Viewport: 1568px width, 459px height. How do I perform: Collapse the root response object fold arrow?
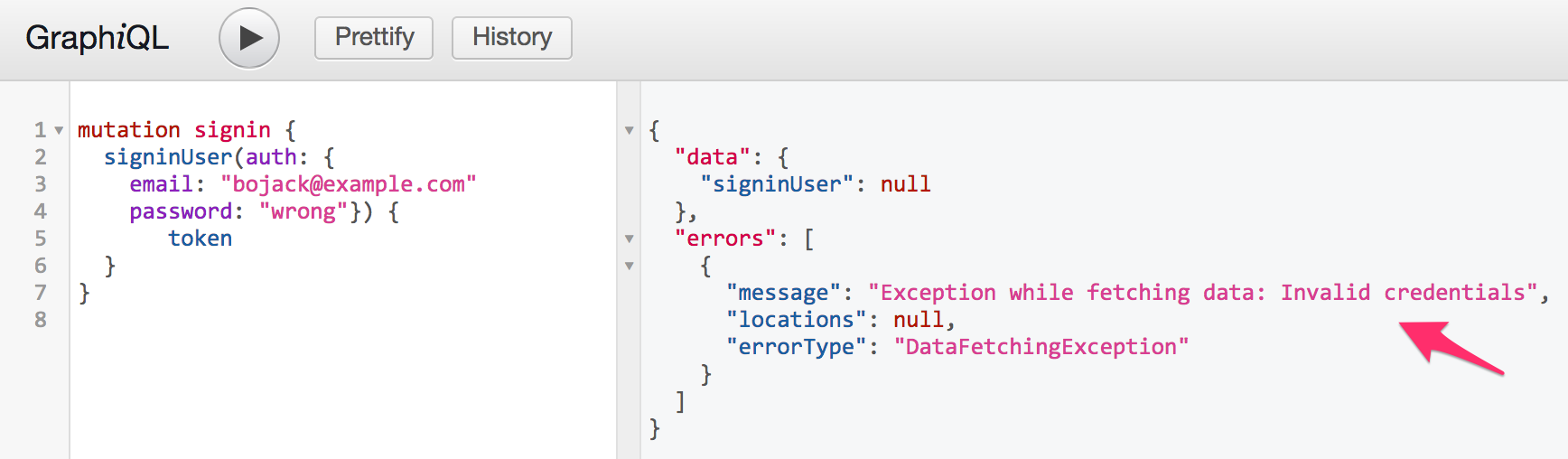click(630, 131)
